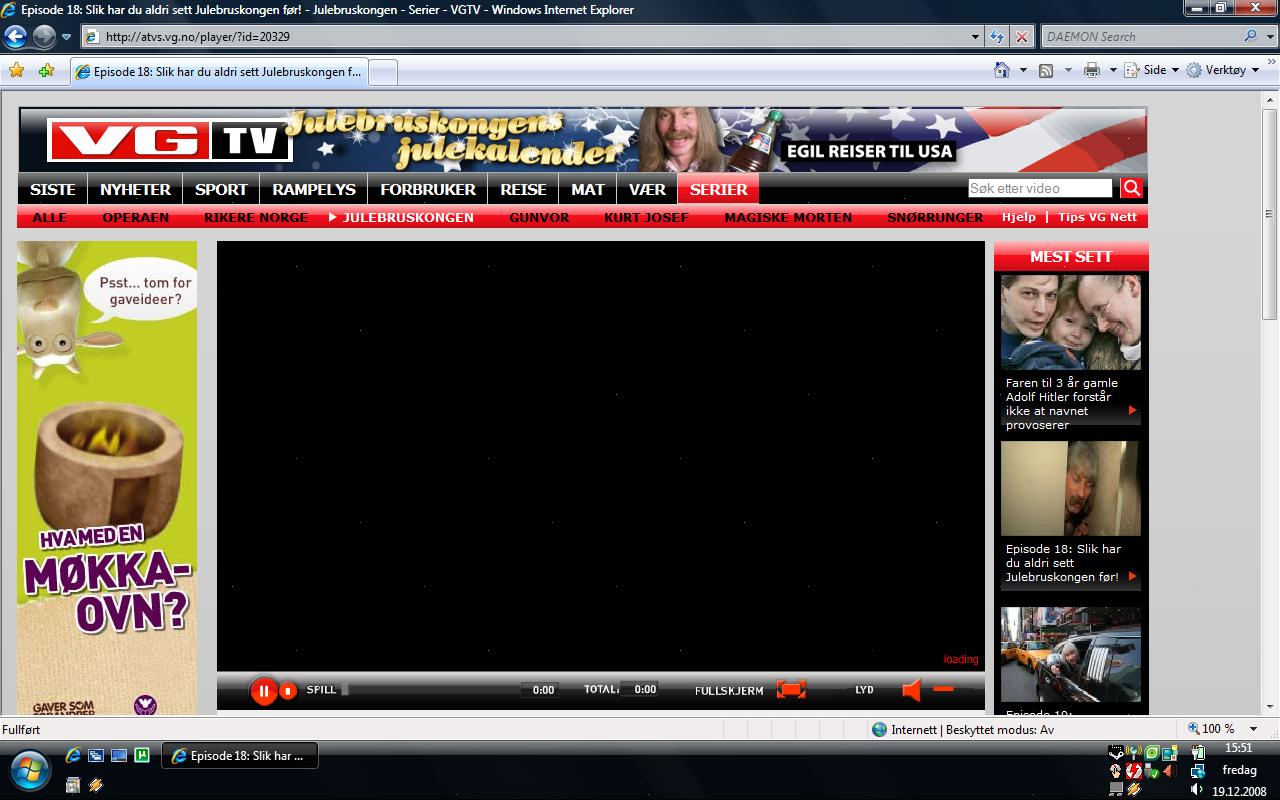Open 'Episode 18: Slik har du aldri' title link

pyautogui.click(x=1063, y=563)
